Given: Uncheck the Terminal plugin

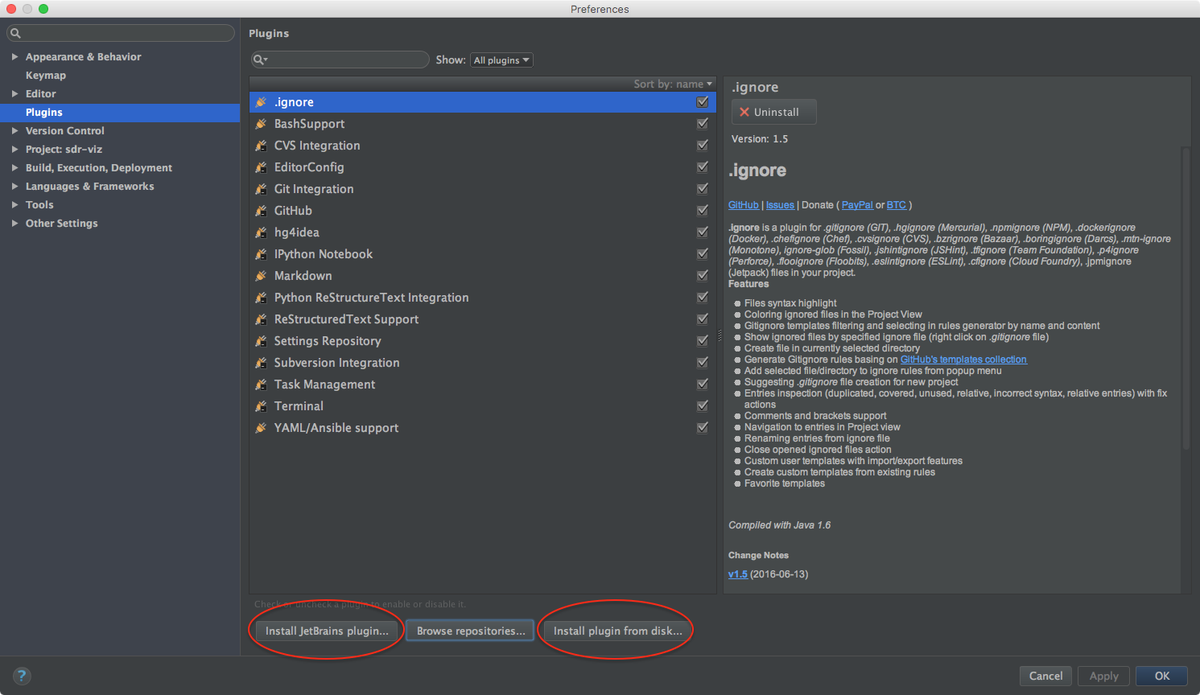Looking at the screenshot, I should tap(702, 406).
